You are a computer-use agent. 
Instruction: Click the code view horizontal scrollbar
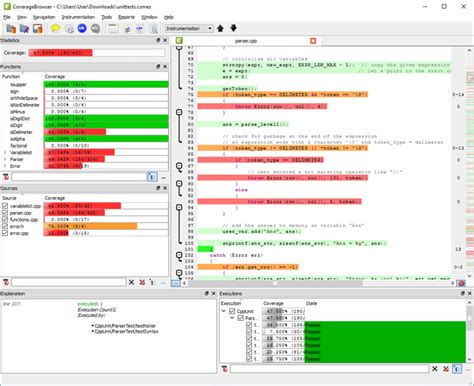tap(275, 283)
